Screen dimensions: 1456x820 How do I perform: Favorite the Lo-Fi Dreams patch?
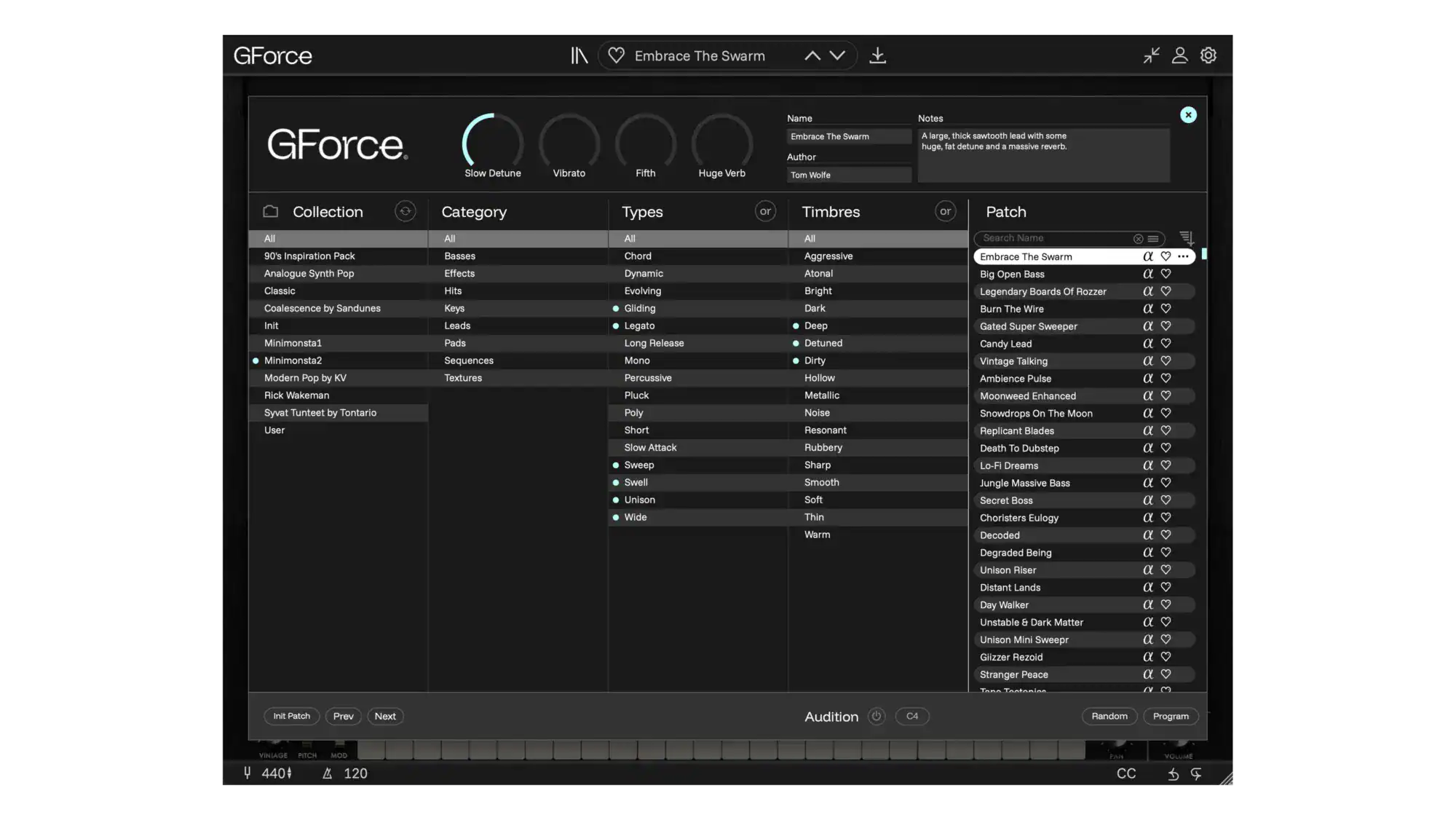[1166, 465]
